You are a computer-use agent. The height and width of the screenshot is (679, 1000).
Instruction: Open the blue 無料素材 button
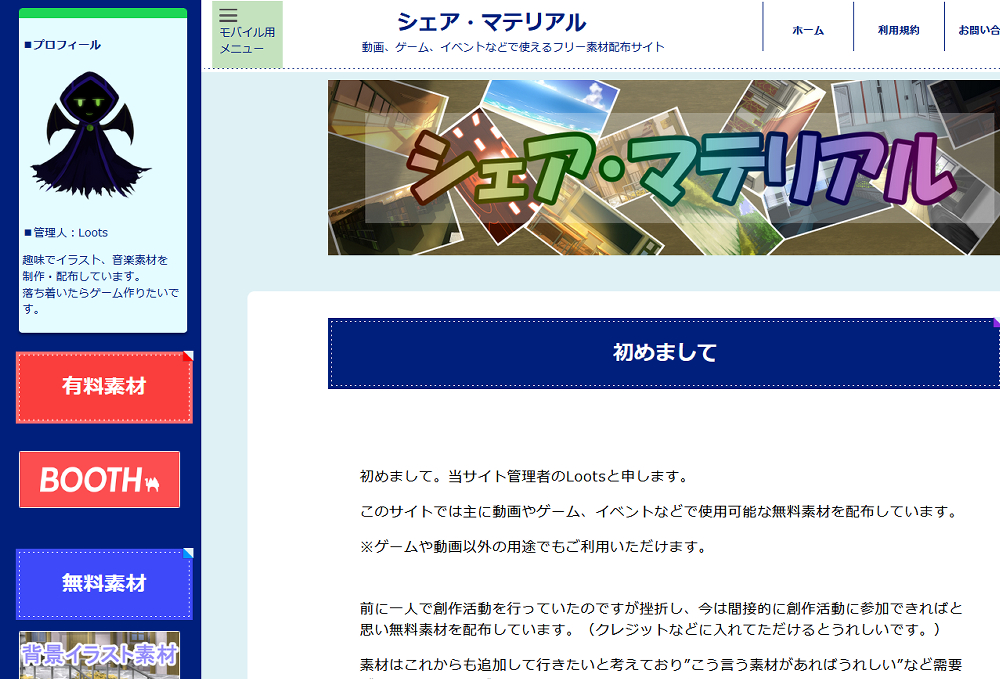coord(104,583)
